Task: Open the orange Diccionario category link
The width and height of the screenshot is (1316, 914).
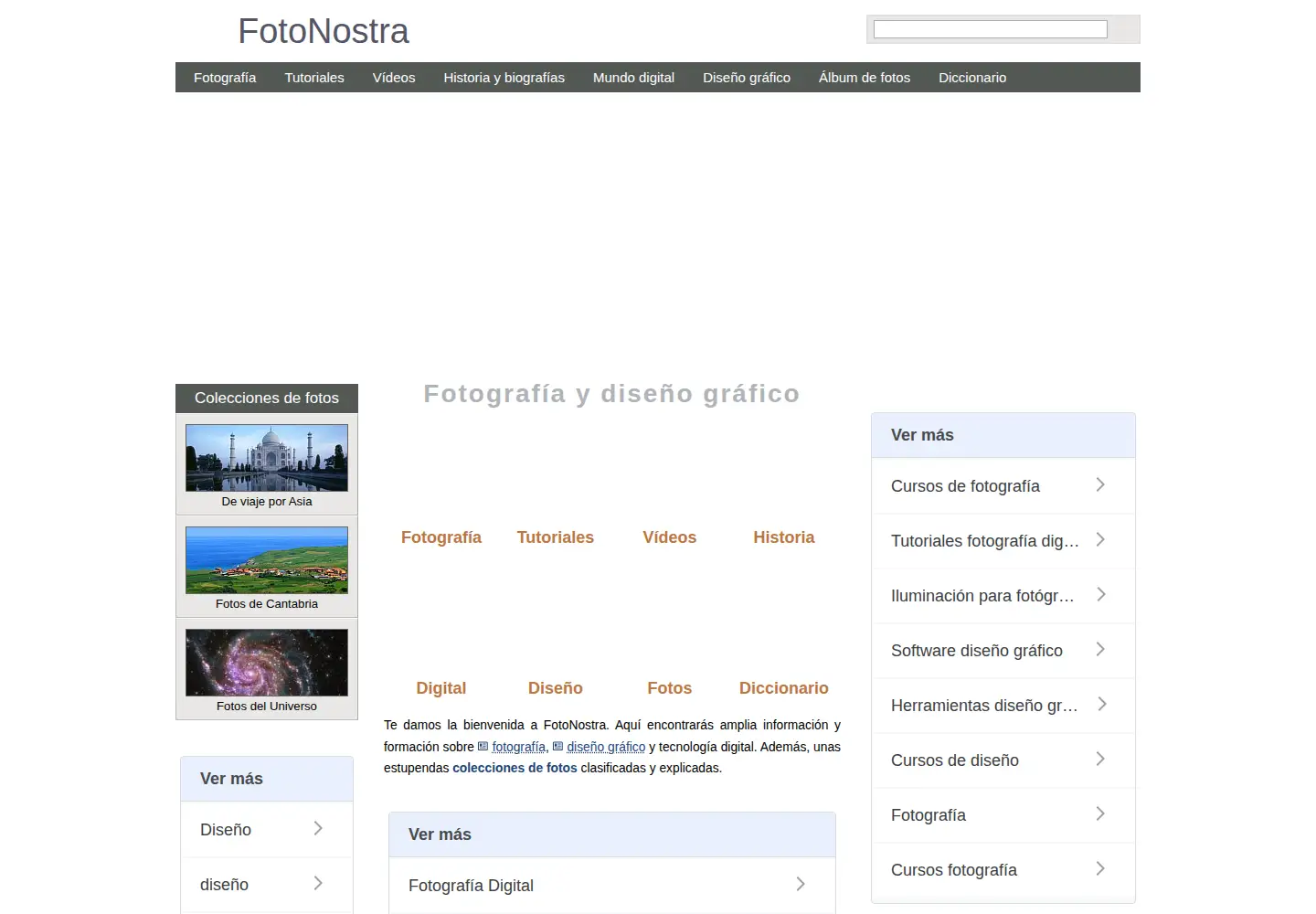Action: [x=784, y=688]
